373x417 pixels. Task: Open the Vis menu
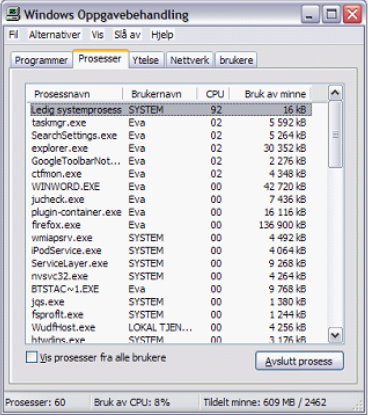(x=98, y=35)
